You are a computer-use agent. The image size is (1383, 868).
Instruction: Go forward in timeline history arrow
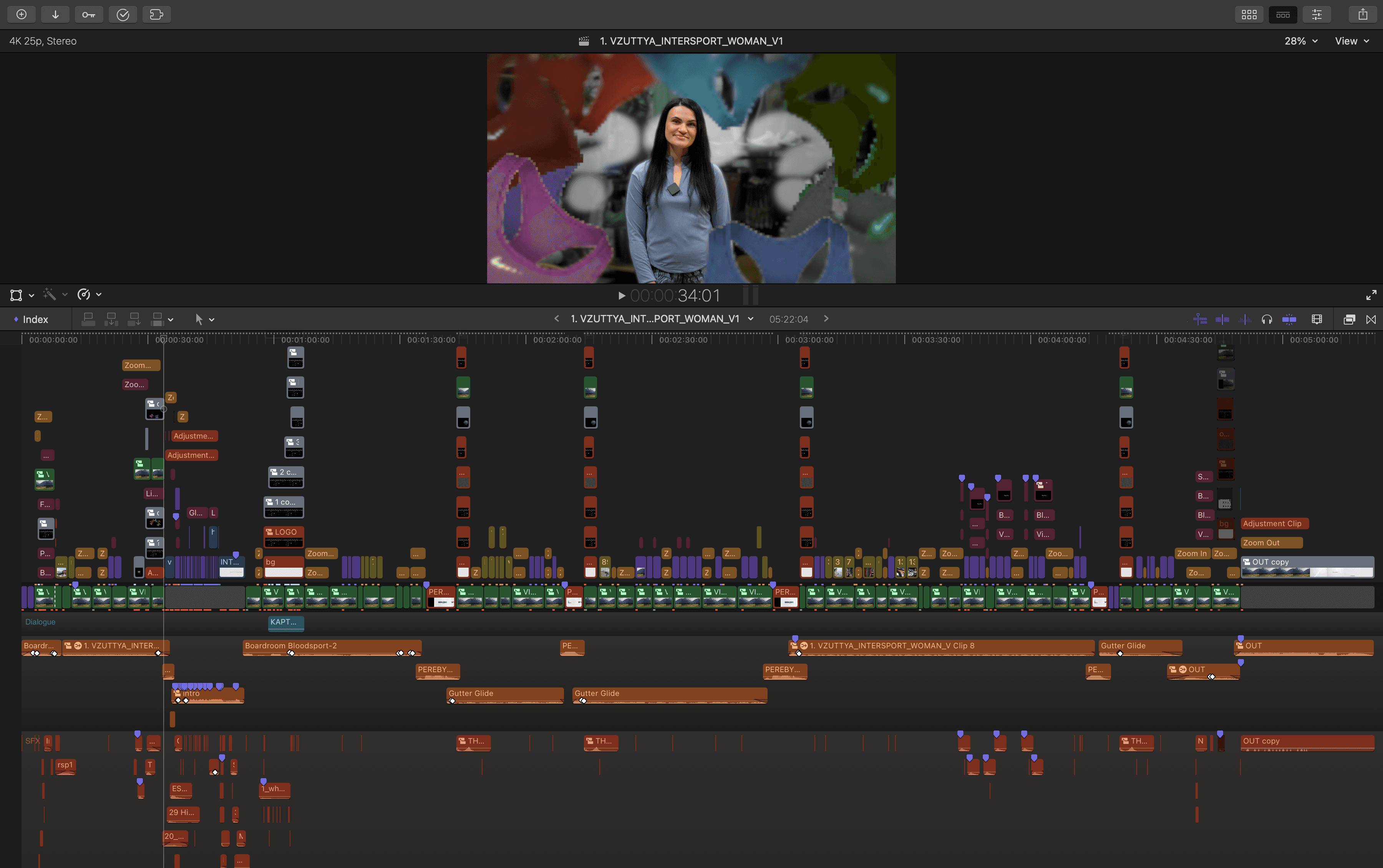[x=826, y=319]
